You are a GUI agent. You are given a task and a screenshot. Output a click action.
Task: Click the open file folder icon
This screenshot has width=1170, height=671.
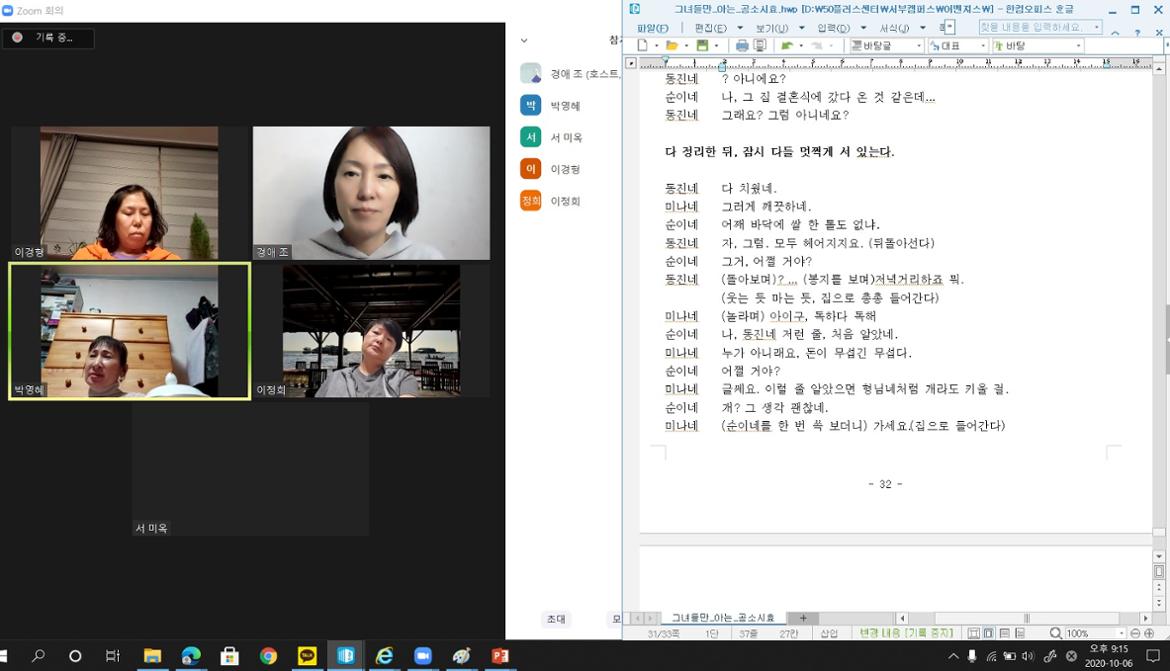pyautogui.click(x=672, y=46)
